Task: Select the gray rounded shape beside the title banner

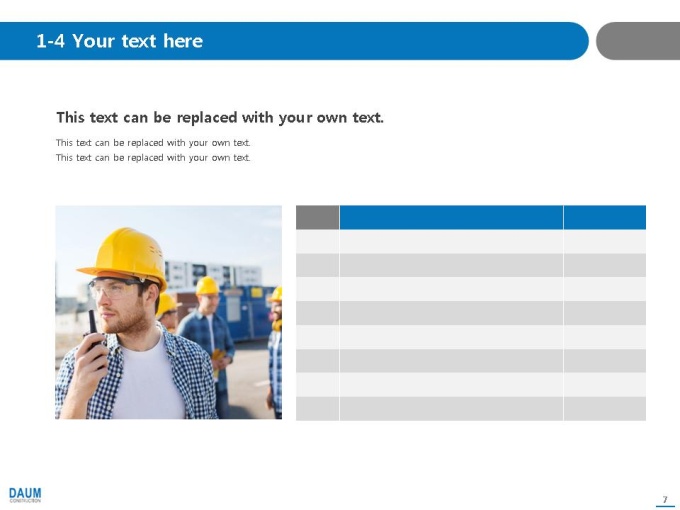Action: coord(638,41)
